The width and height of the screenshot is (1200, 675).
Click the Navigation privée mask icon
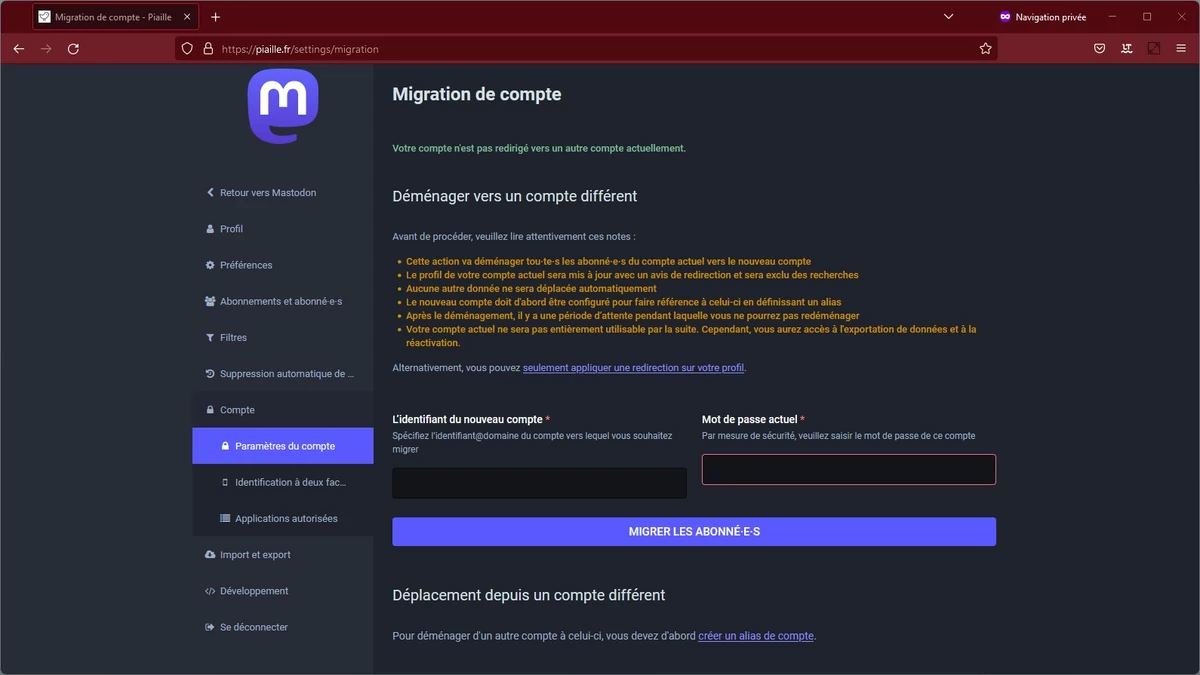click(x=1005, y=17)
